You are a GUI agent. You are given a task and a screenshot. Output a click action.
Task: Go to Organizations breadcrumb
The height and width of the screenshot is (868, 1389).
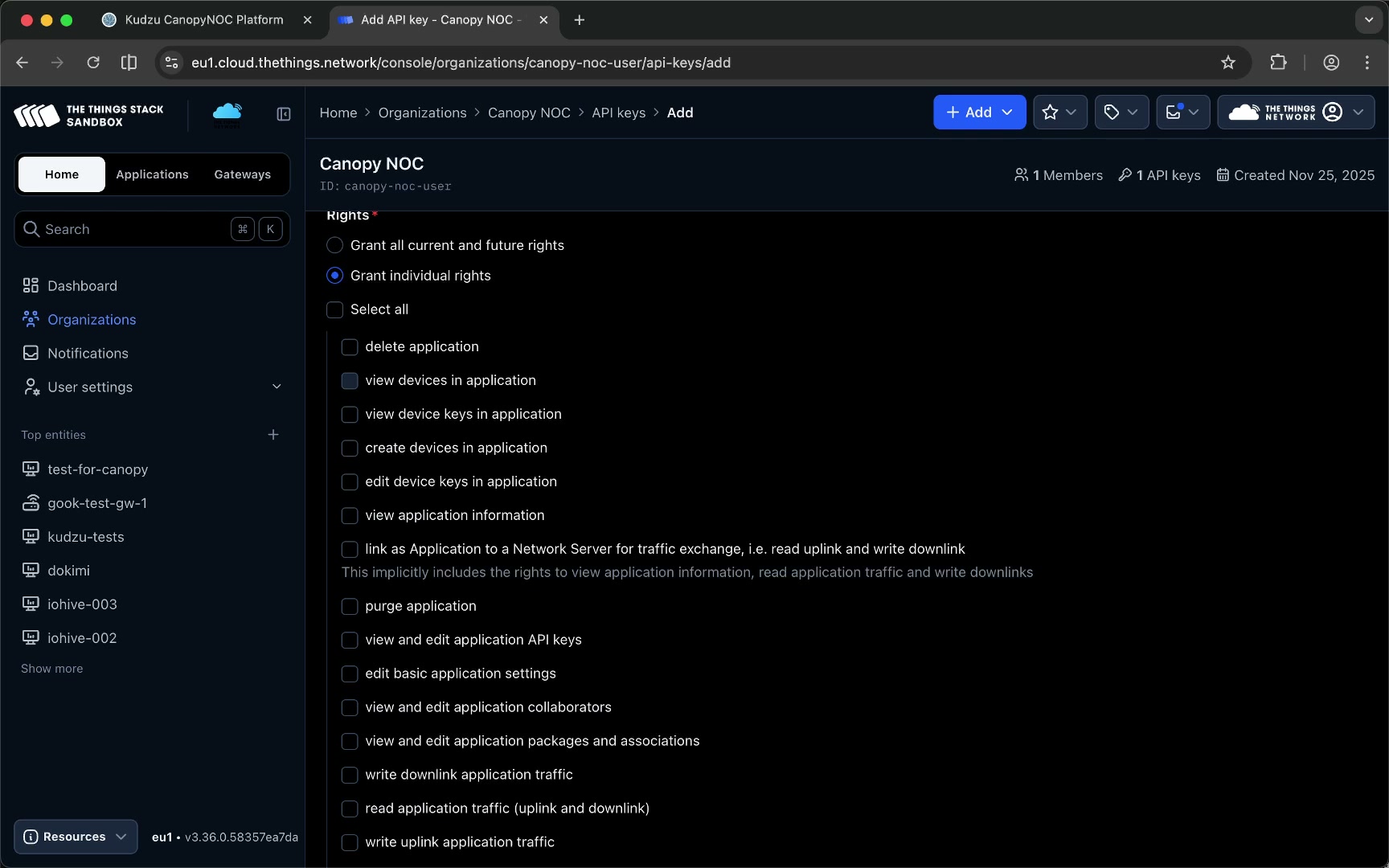[x=422, y=113]
